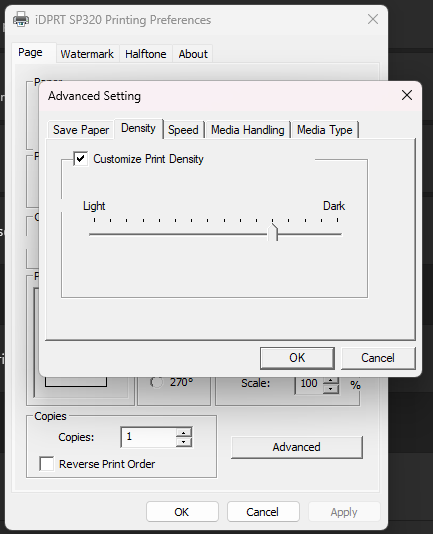This screenshot has height=534, width=433.
Task: Switch to the Media Type tab
Action: pyautogui.click(x=325, y=130)
